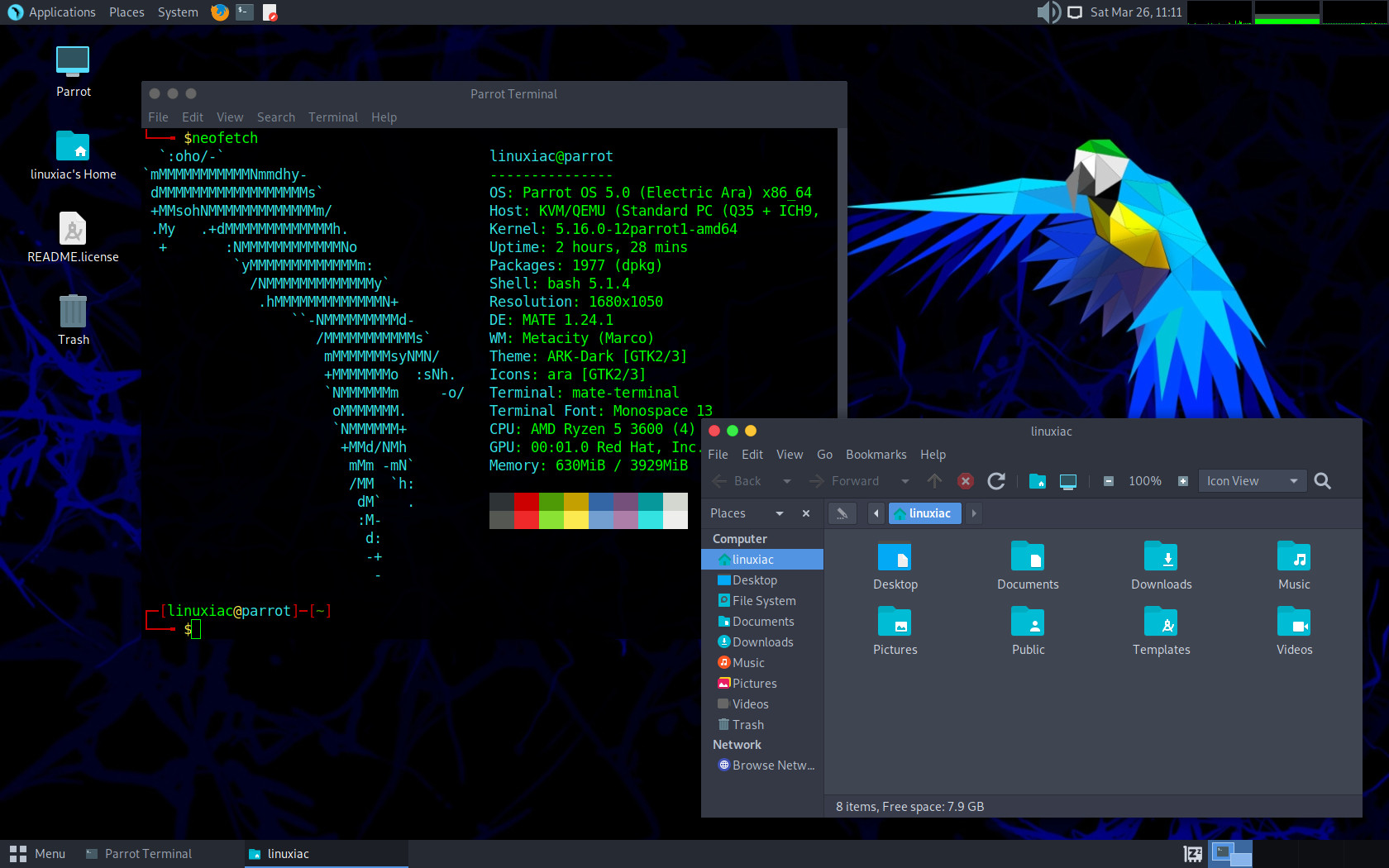The height and width of the screenshot is (868, 1389).
Task: Click the terminal prompt input cursor
Action: (x=196, y=629)
